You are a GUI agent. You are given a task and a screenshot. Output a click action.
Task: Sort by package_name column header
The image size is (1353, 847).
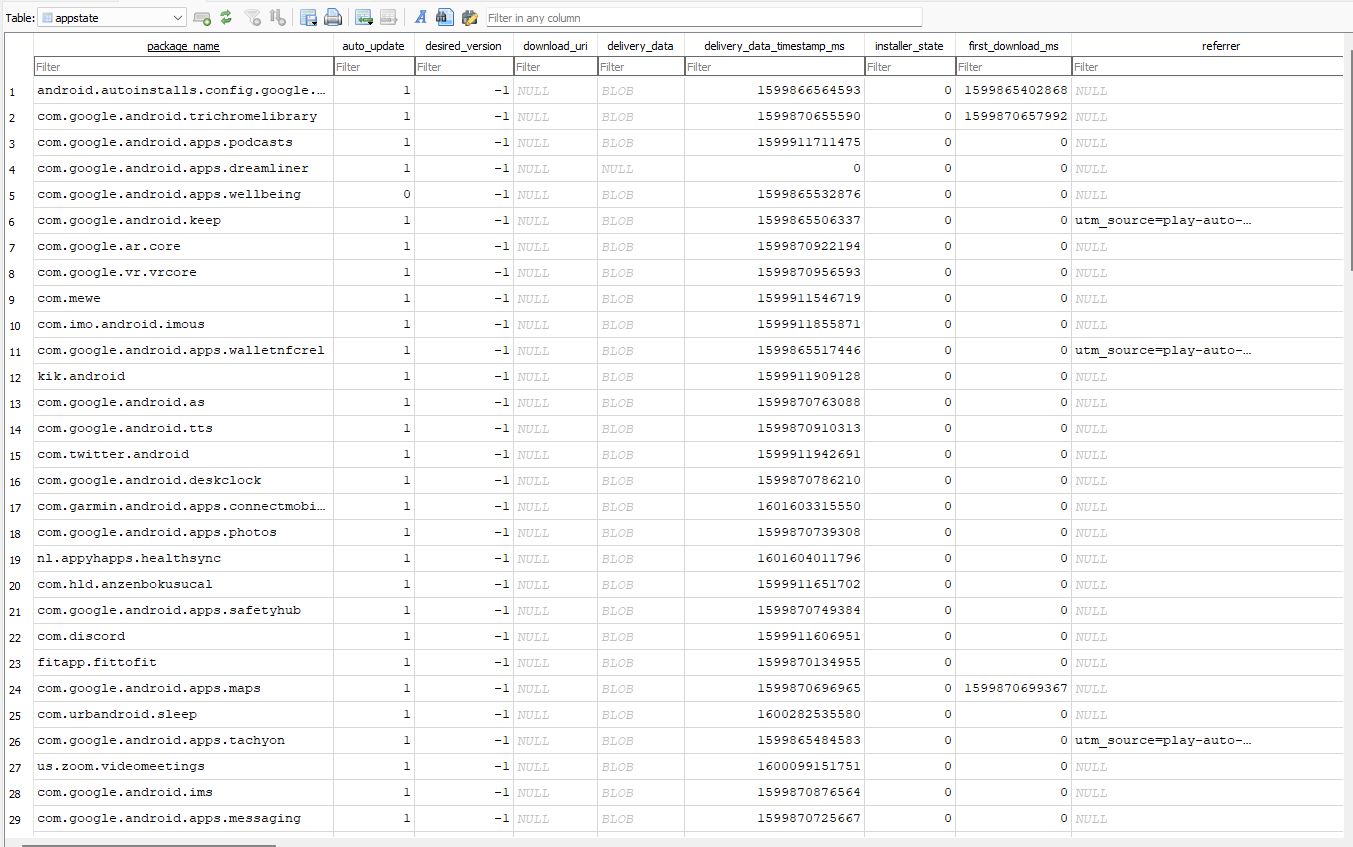coord(183,46)
